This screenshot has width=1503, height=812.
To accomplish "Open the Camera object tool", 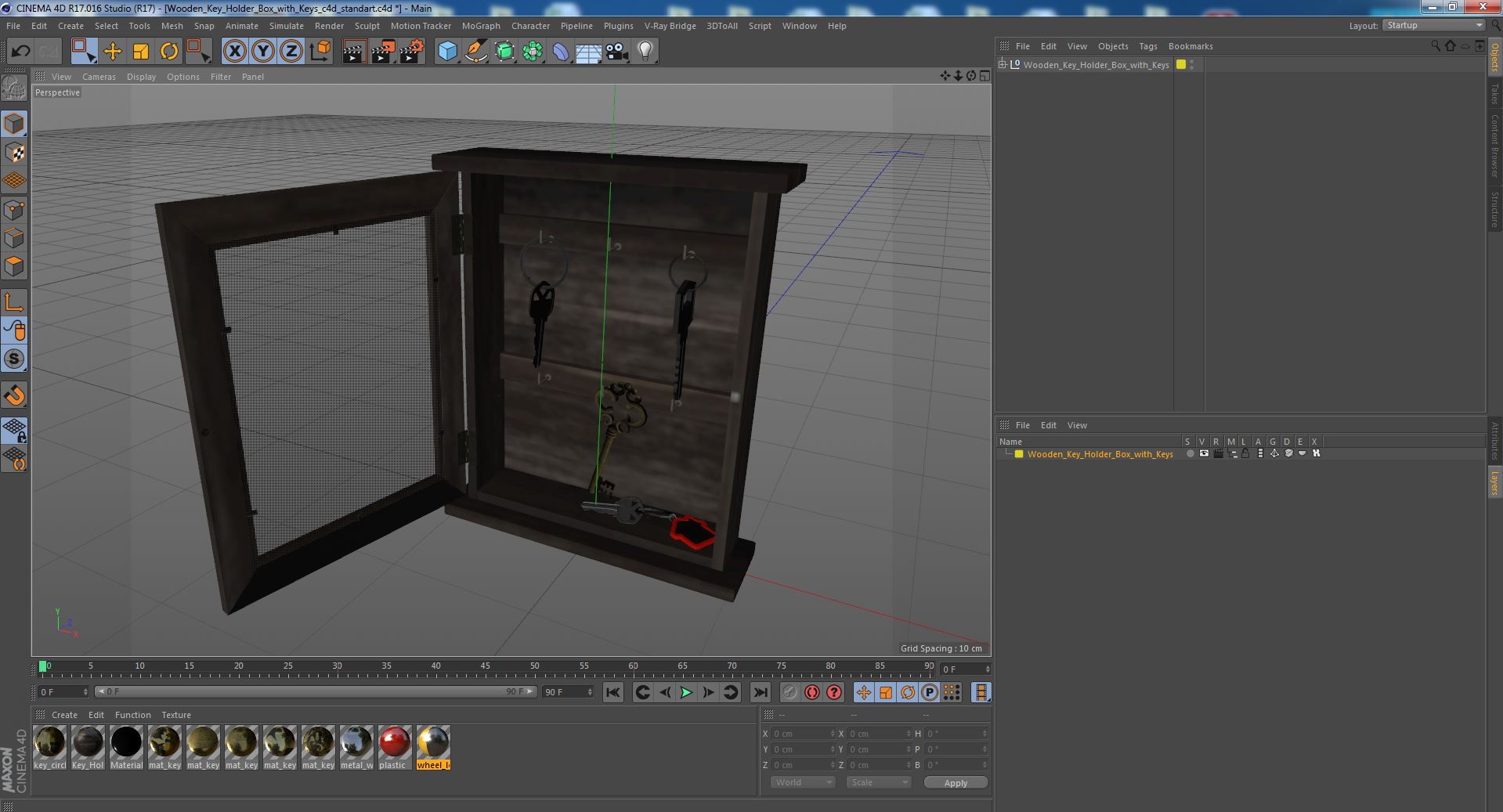I will point(617,52).
